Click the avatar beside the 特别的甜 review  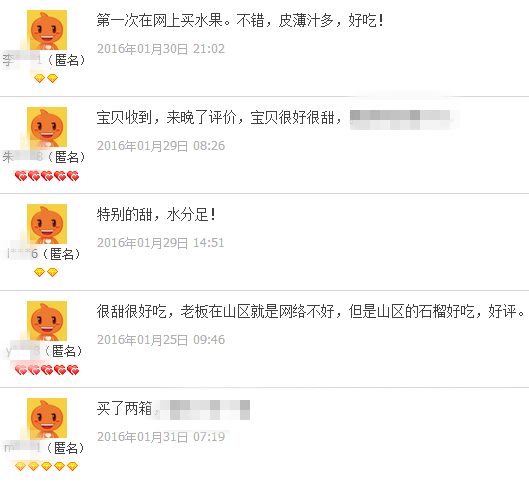tap(47, 224)
